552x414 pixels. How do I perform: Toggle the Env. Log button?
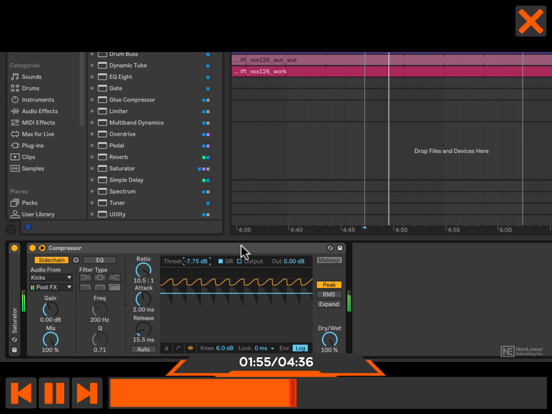click(x=300, y=349)
